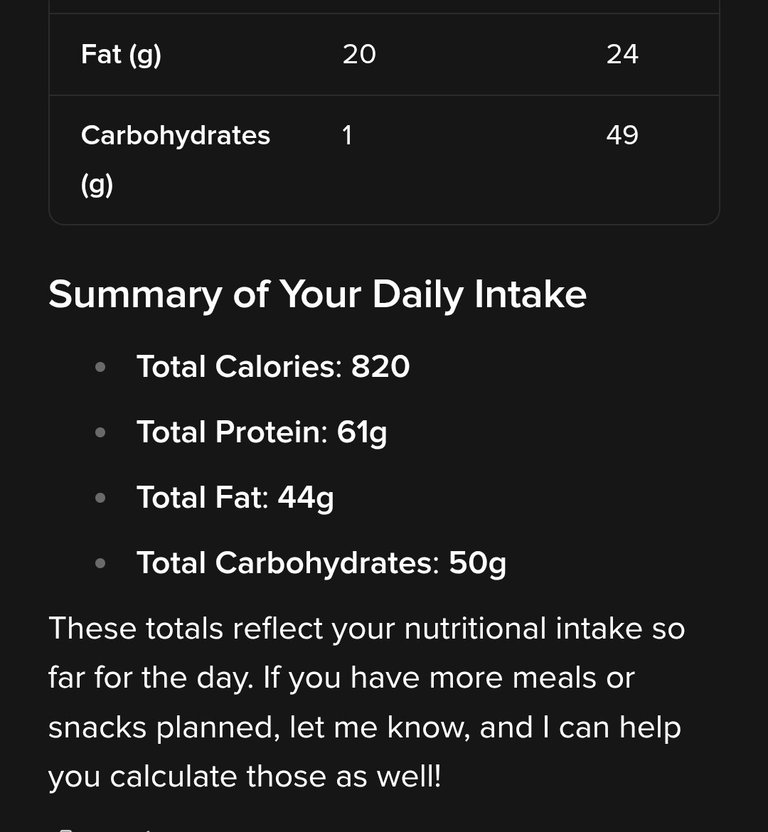This screenshot has width=768, height=832.
Task: Click the Fat value 20 in the table
Action: click(x=359, y=54)
